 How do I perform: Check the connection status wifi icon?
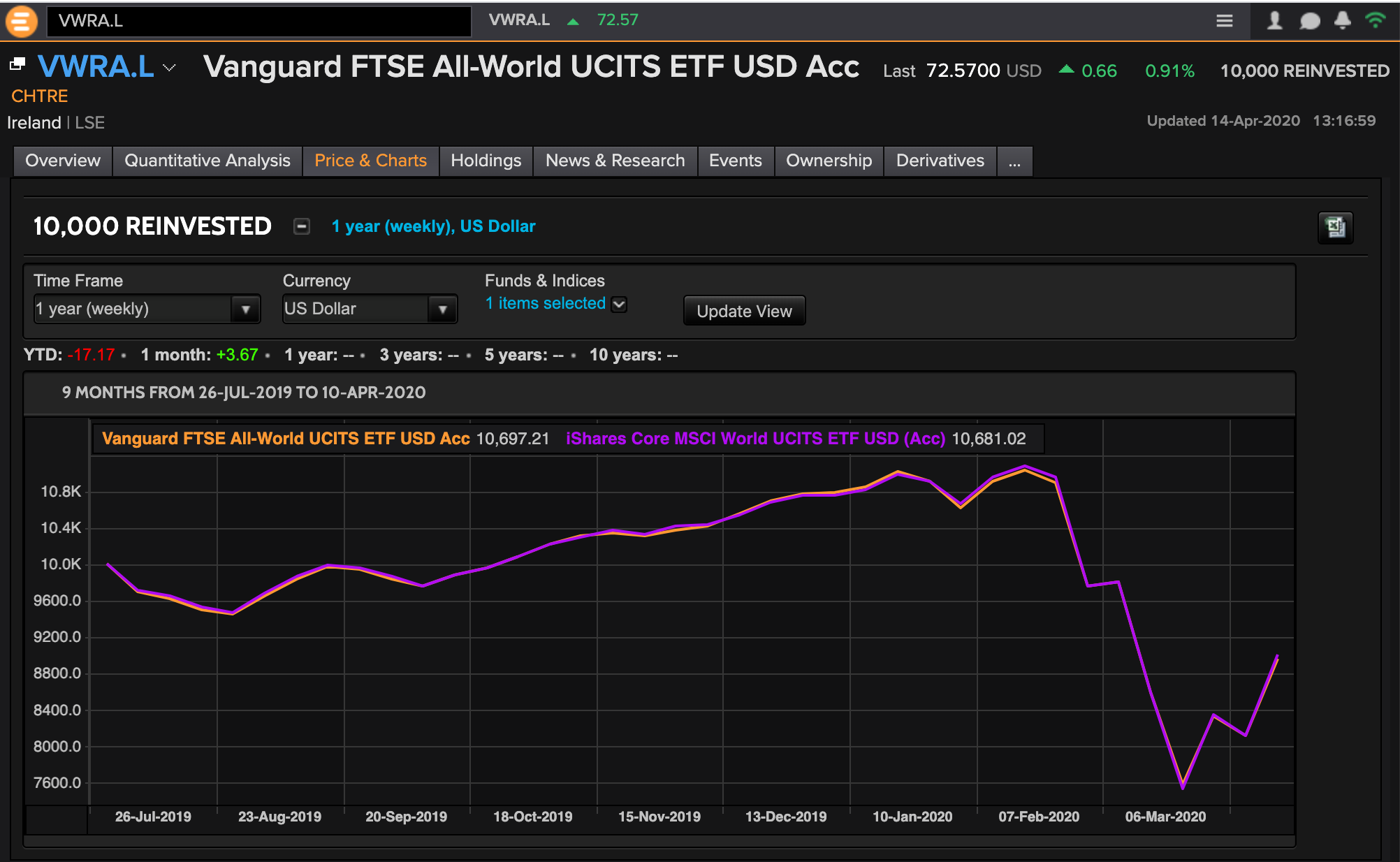pyautogui.click(x=1376, y=20)
